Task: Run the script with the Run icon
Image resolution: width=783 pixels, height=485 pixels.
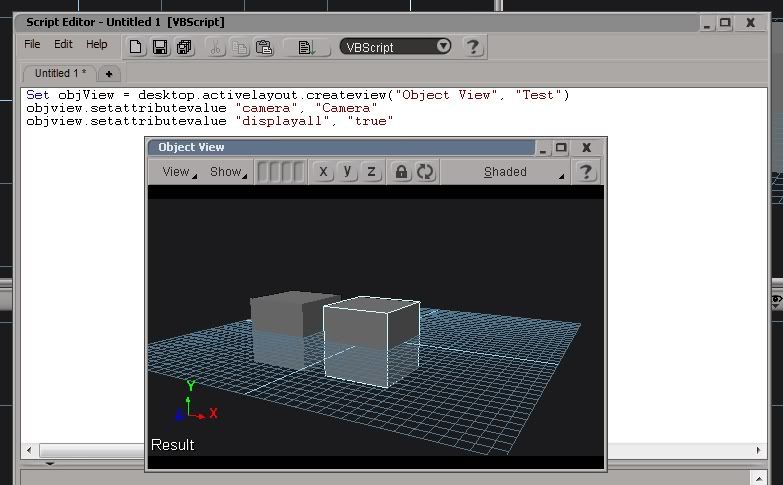Action: [306, 47]
